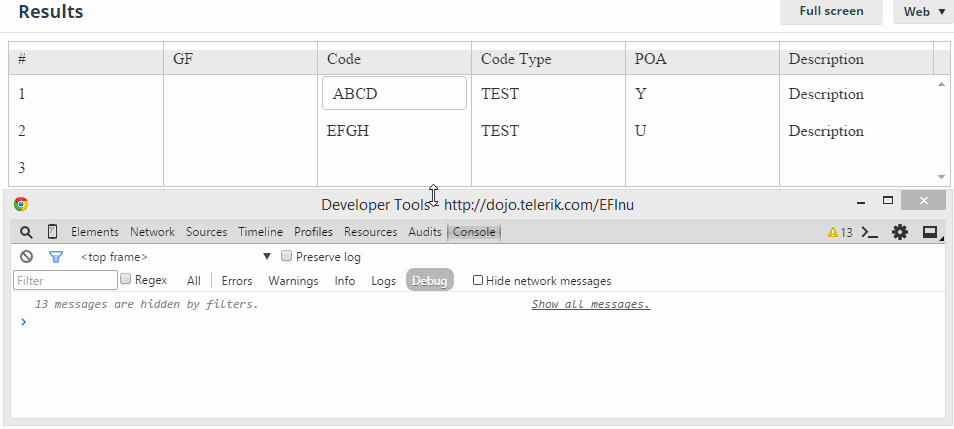Check the Regex filter checkbox
The height and width of the screenshot is (429, 954).
pyautogui.click(x=126, y=280)
